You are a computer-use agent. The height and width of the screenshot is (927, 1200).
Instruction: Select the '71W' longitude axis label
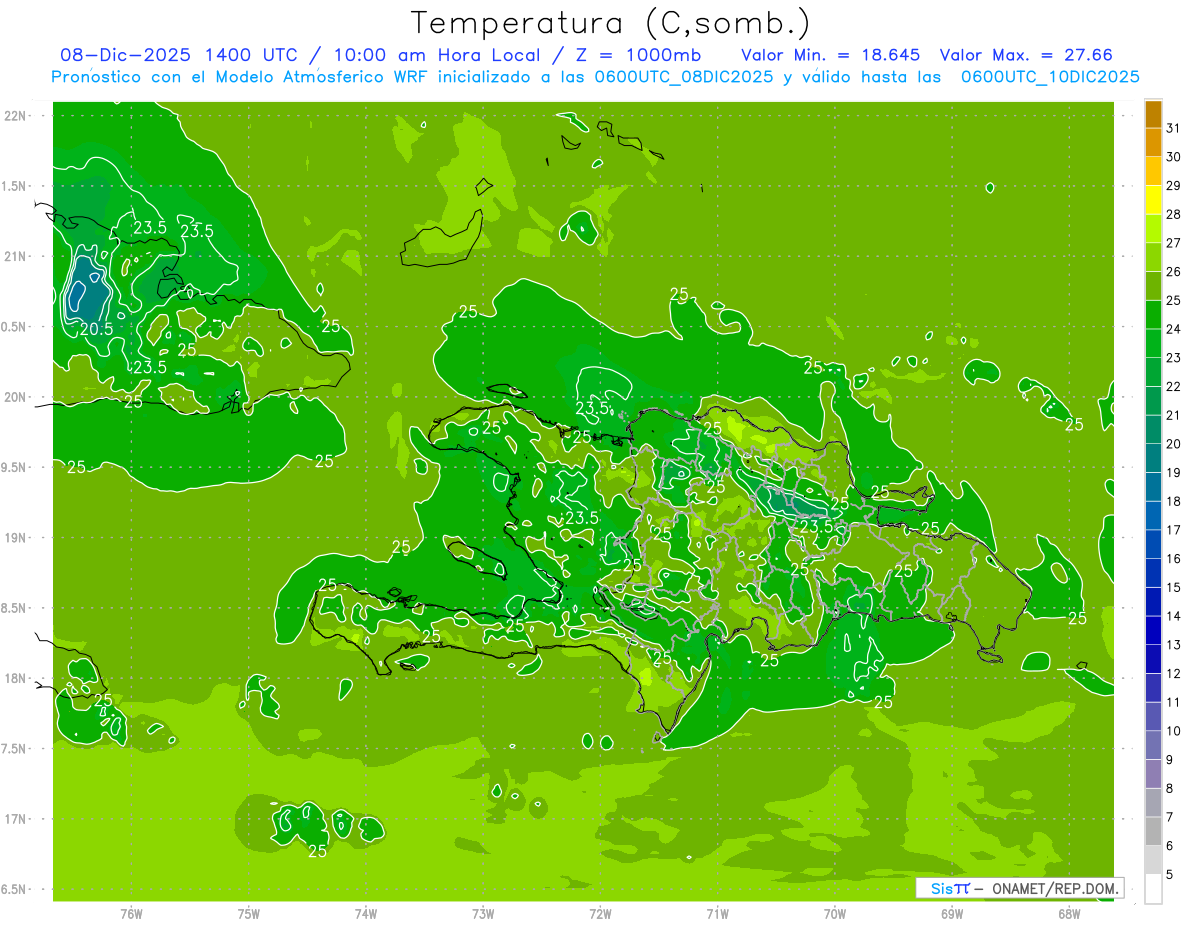(x=717, y=914)
